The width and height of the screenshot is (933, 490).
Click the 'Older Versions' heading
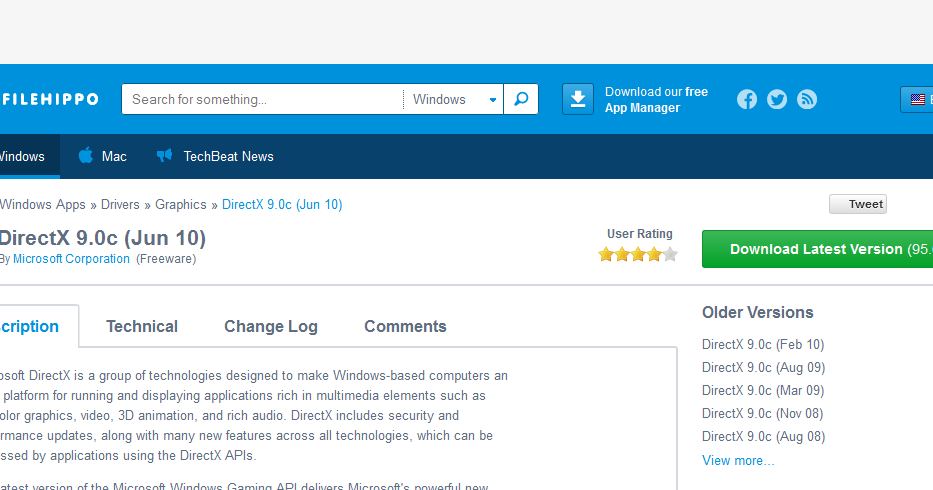click(x=757, y=313)
